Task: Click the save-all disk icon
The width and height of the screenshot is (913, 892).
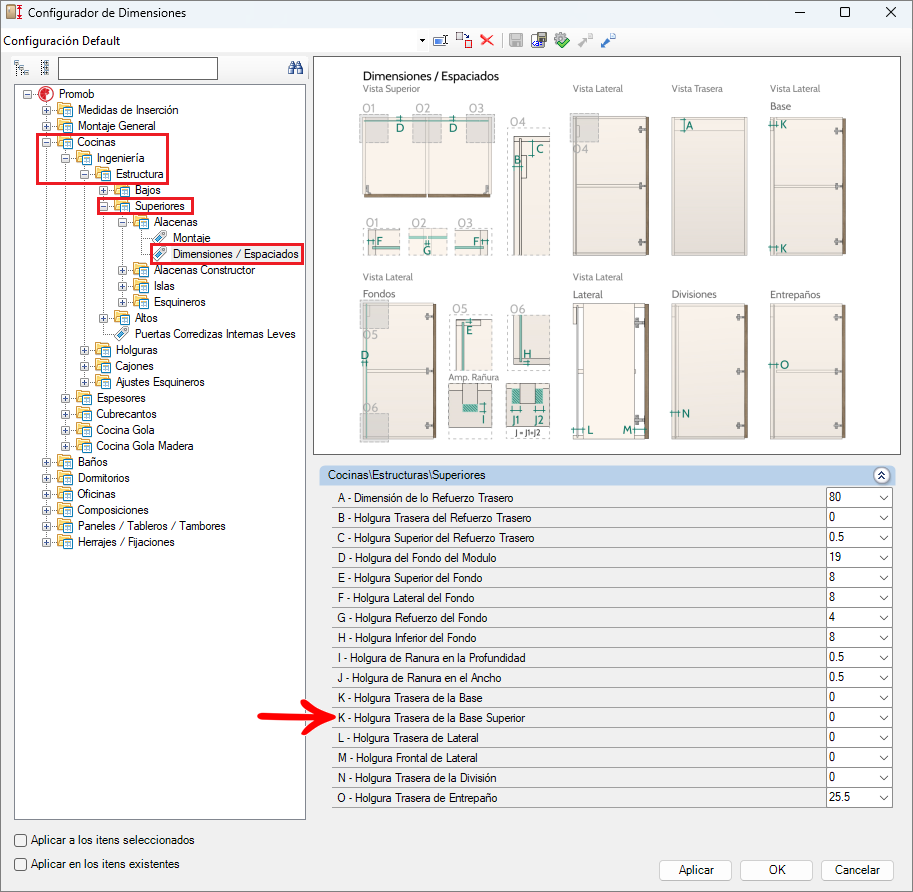Action: tap(539, 41)
